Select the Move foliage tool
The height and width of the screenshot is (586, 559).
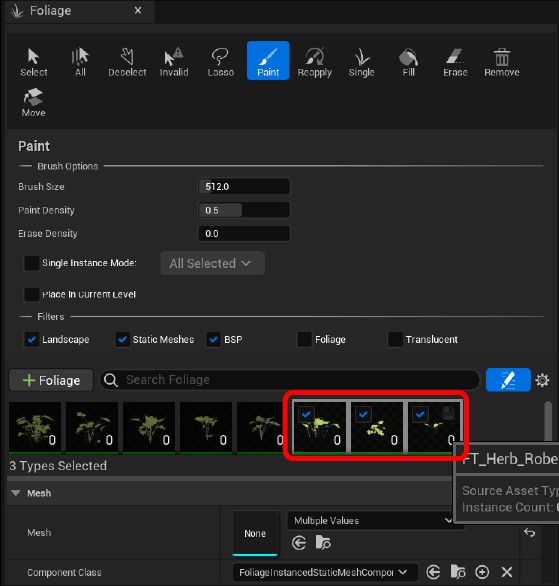click(33, 102)
